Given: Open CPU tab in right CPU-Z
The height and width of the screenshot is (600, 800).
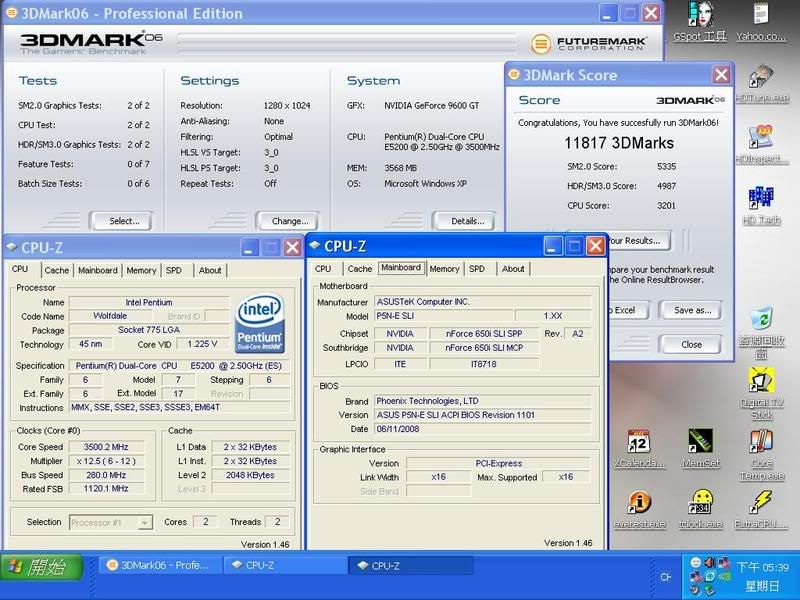Looking at the screenshot, I should tap(323, 269).
